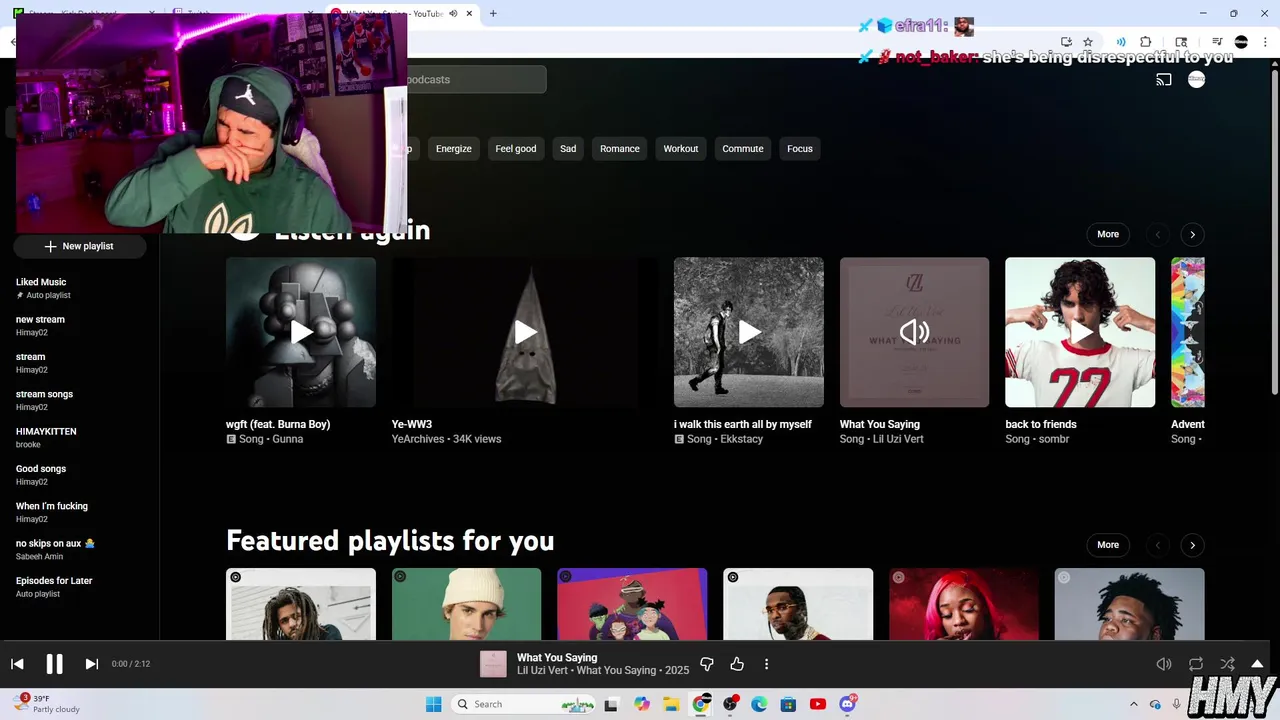The image size is (1280, 720).
Task: Like What You Saying in player bar
Action: [737, 664]
